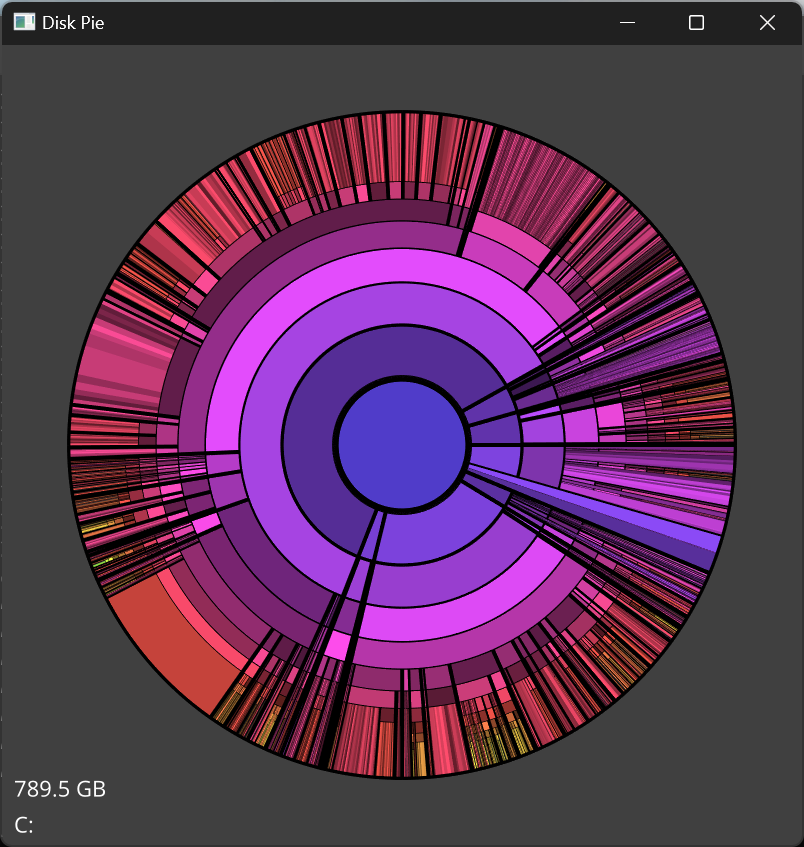
Task: Close the Disk Pie window
Action: pyautogui.click(x=767, y=22)
